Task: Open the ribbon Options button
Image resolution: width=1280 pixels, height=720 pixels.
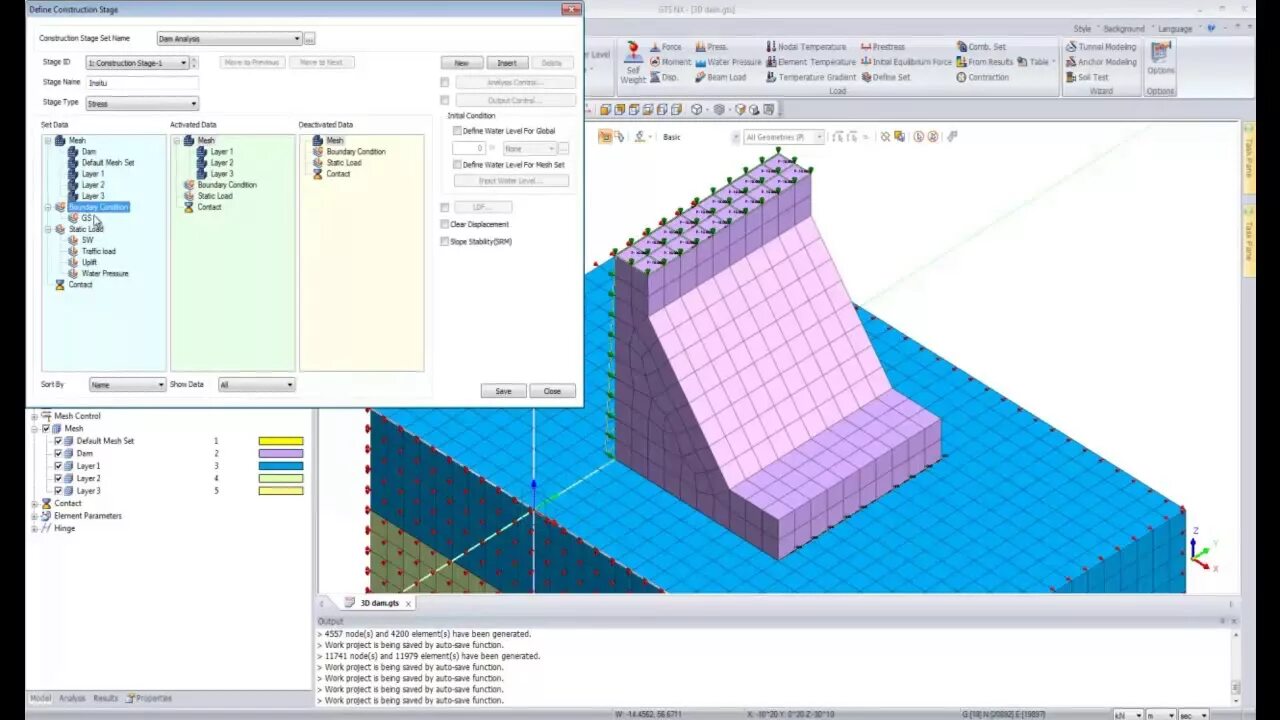Action: coord(1160,58)
